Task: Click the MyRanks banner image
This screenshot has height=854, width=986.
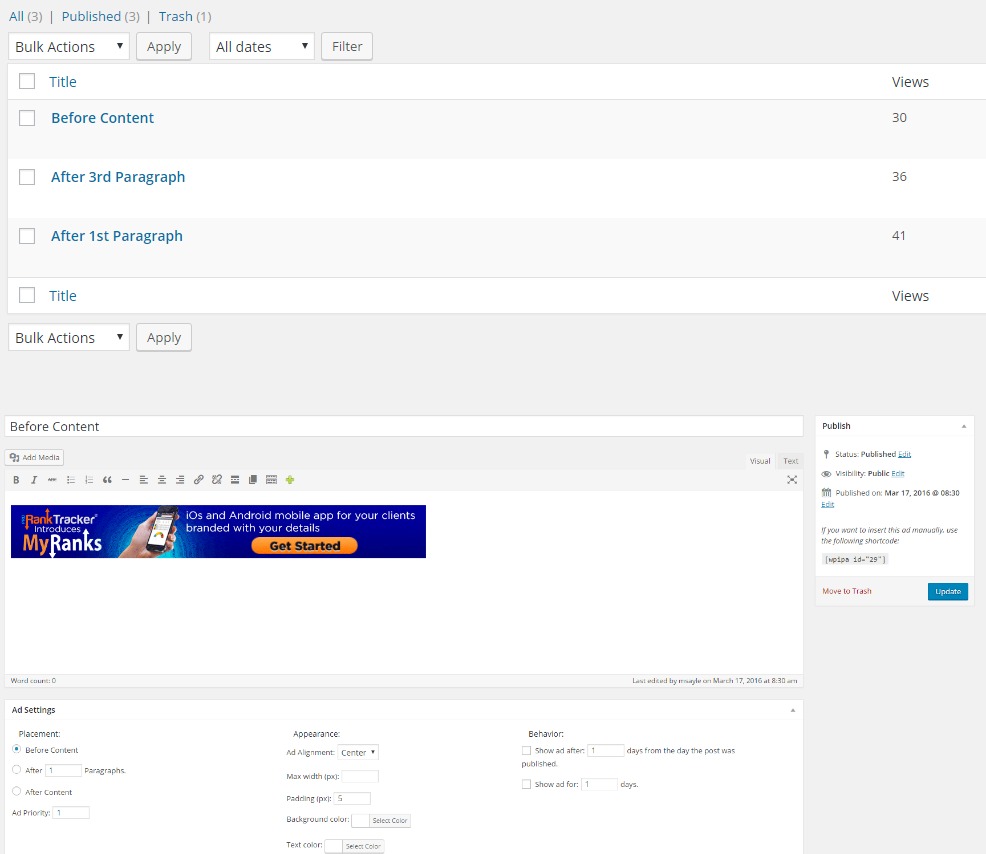Action: click(218, 531)
